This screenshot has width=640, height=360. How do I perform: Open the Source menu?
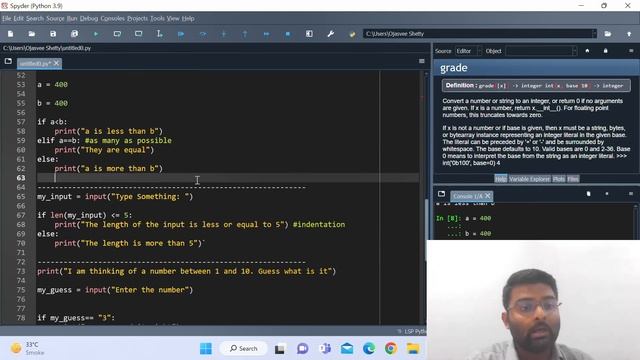coord(55,18)
